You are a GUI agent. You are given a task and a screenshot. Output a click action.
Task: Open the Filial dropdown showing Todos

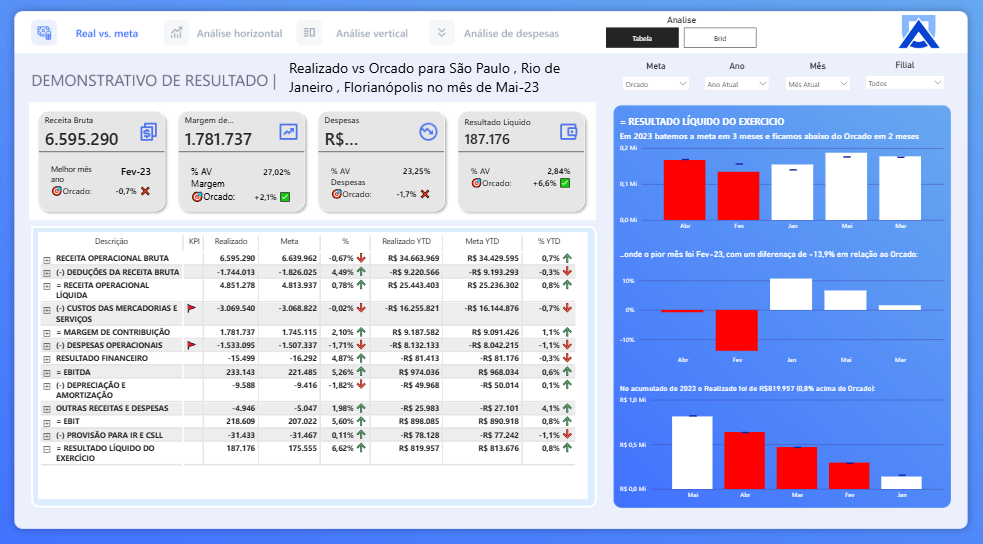(x=905, y=83)
